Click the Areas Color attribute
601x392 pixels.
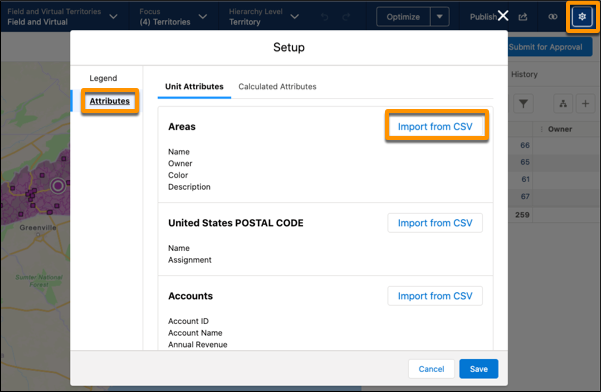coord(178,175)
